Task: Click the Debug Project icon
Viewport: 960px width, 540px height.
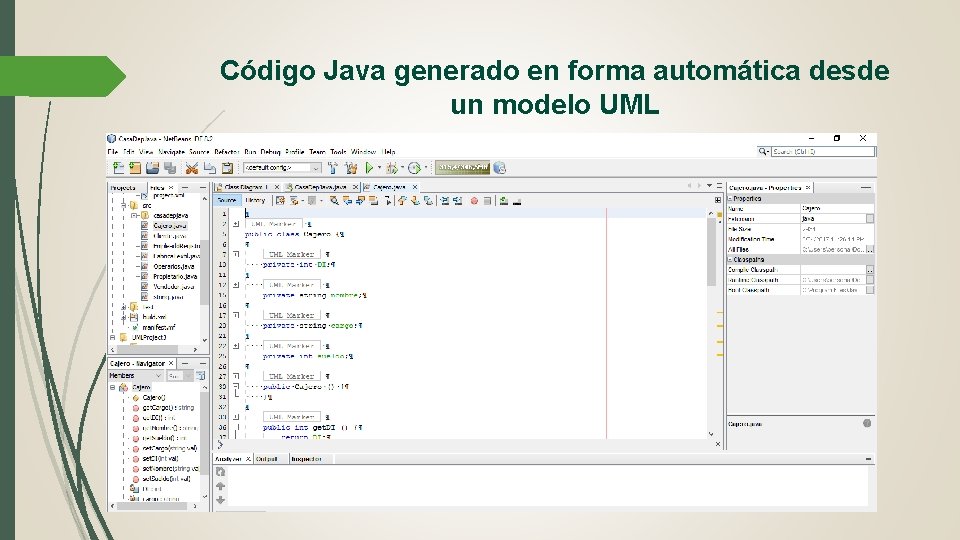Action: 392,168
